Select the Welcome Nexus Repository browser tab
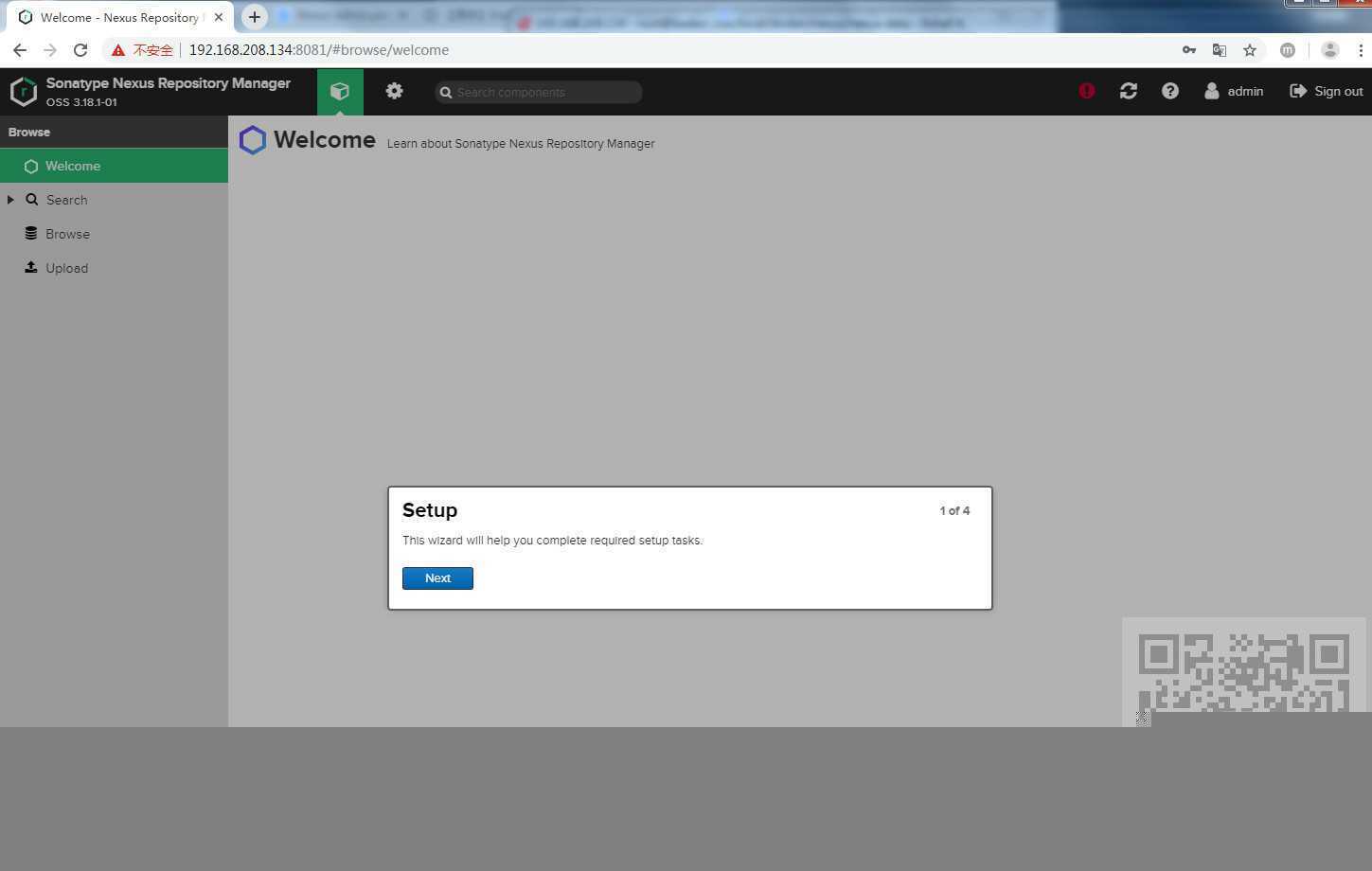The image size is (1372, 871). click(x=119, y=17)
